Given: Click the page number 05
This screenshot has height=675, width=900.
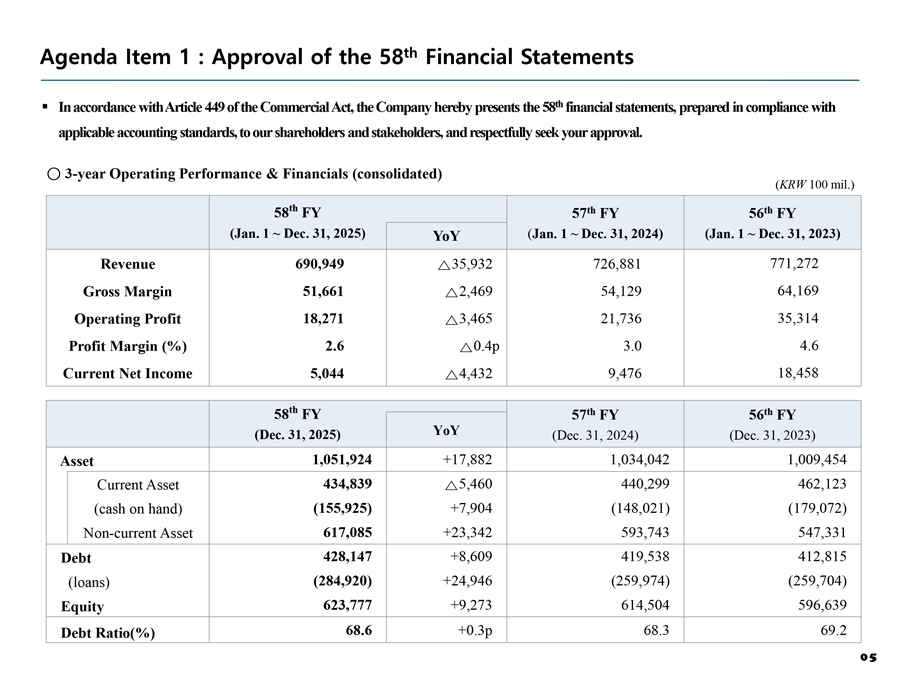Looking at the screenshot, I should (x=866, y=657).
